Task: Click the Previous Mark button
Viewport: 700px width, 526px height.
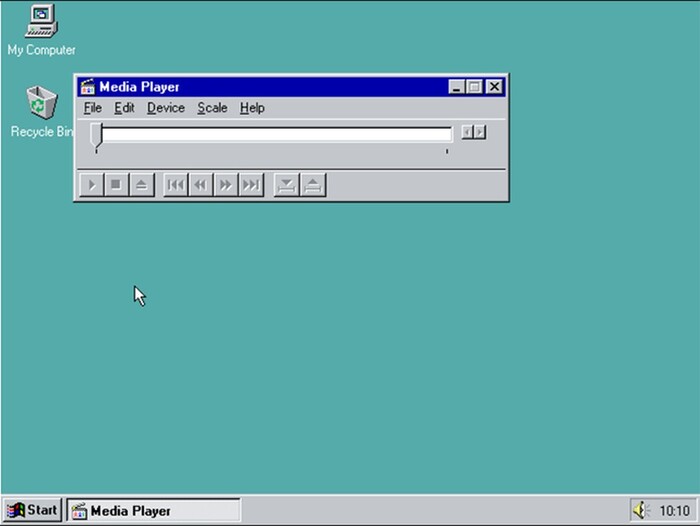Action: (x=175, y=185)
